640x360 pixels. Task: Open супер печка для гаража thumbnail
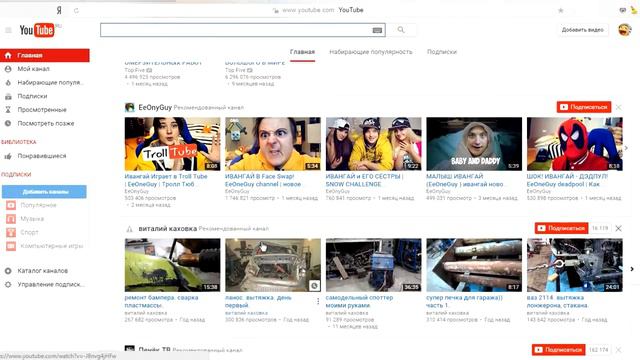coord(474,265)
